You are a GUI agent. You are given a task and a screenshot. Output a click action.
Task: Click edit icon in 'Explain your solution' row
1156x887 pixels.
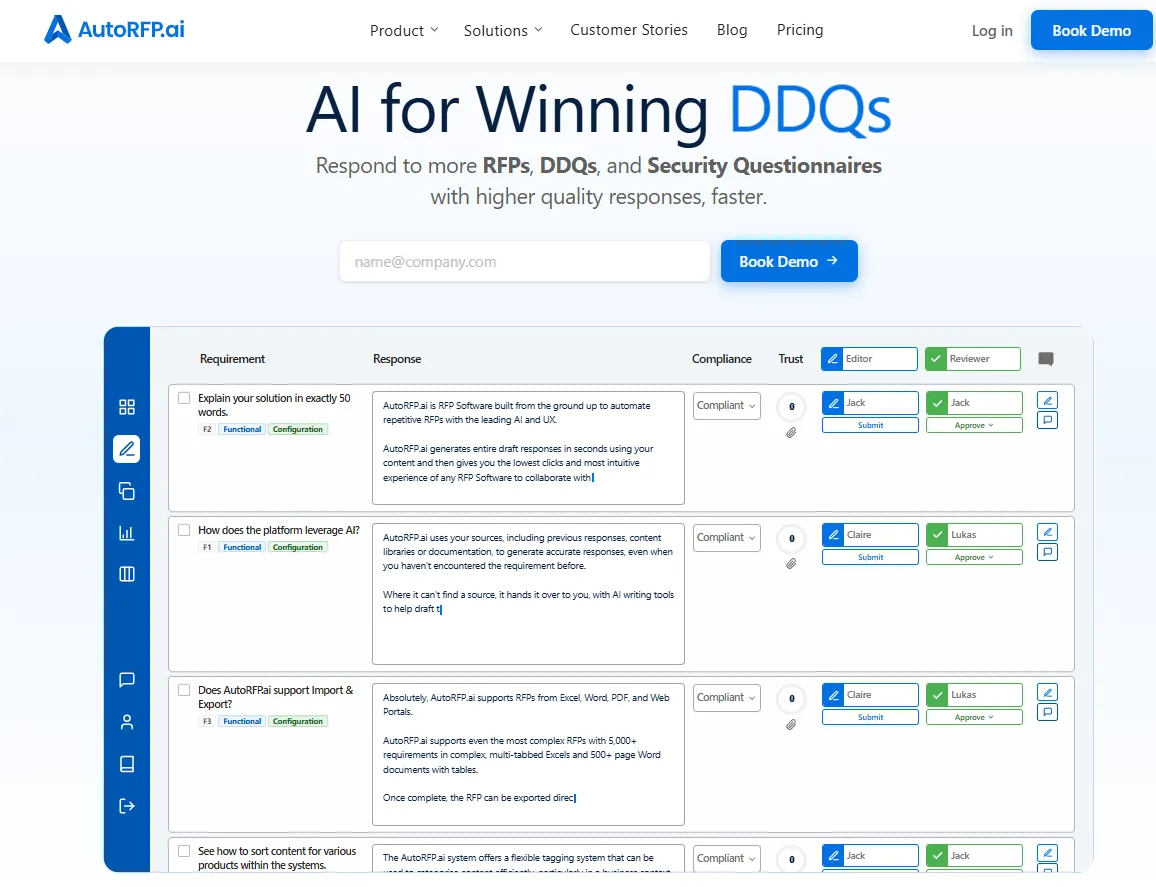pyautogui.click(x=1048, y=400)
